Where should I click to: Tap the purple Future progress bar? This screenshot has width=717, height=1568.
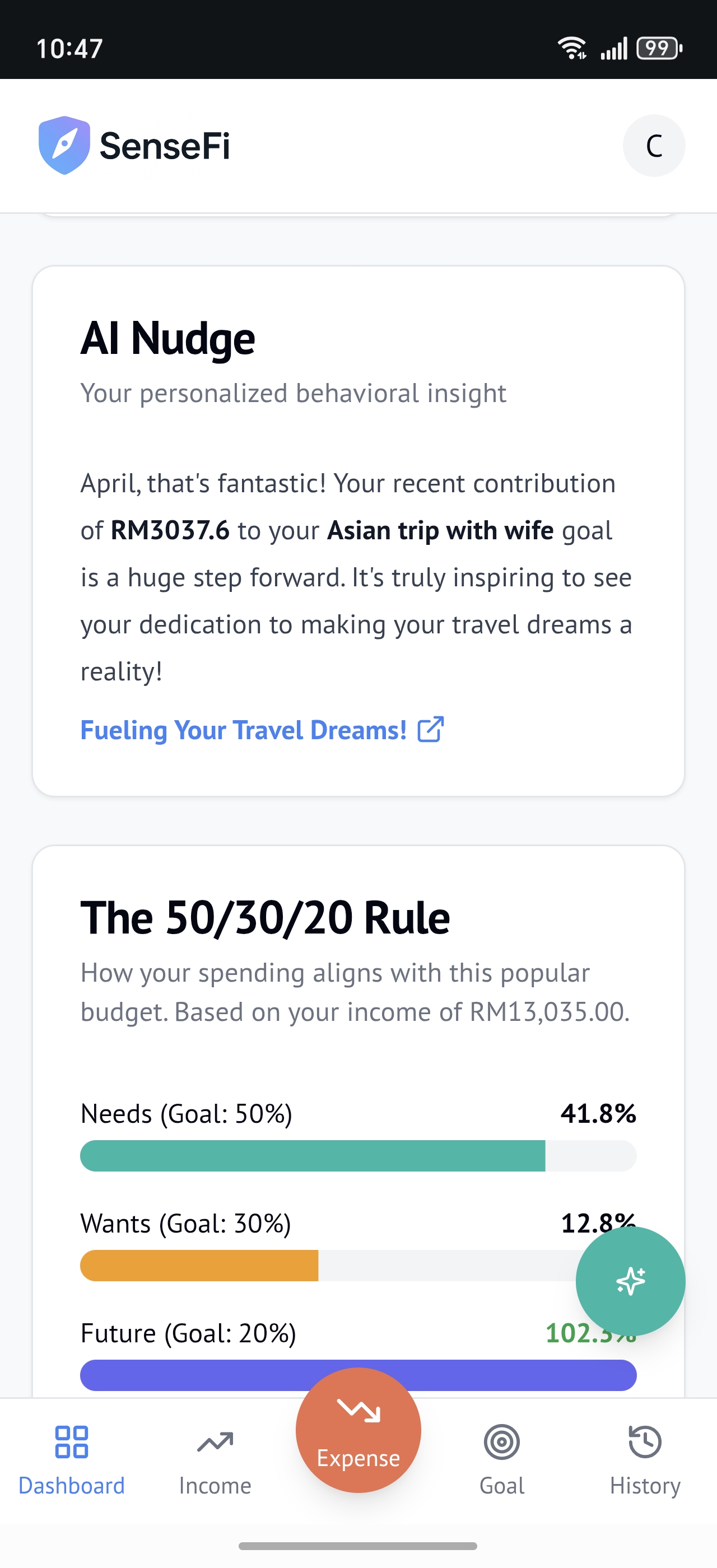coord(183,1376)
